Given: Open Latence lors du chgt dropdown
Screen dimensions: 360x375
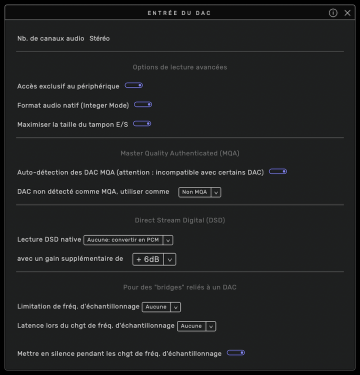Looking at the screenshot, I should point(197,326).
